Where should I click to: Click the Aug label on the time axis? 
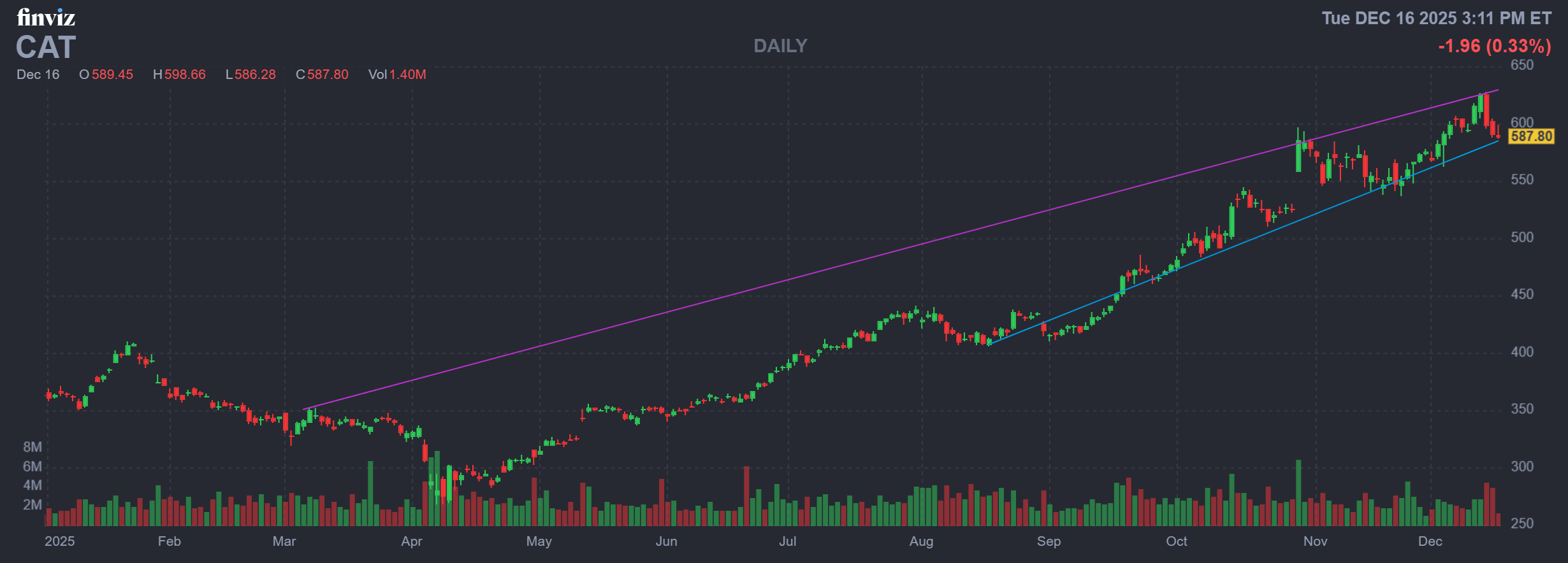[921, 541]
